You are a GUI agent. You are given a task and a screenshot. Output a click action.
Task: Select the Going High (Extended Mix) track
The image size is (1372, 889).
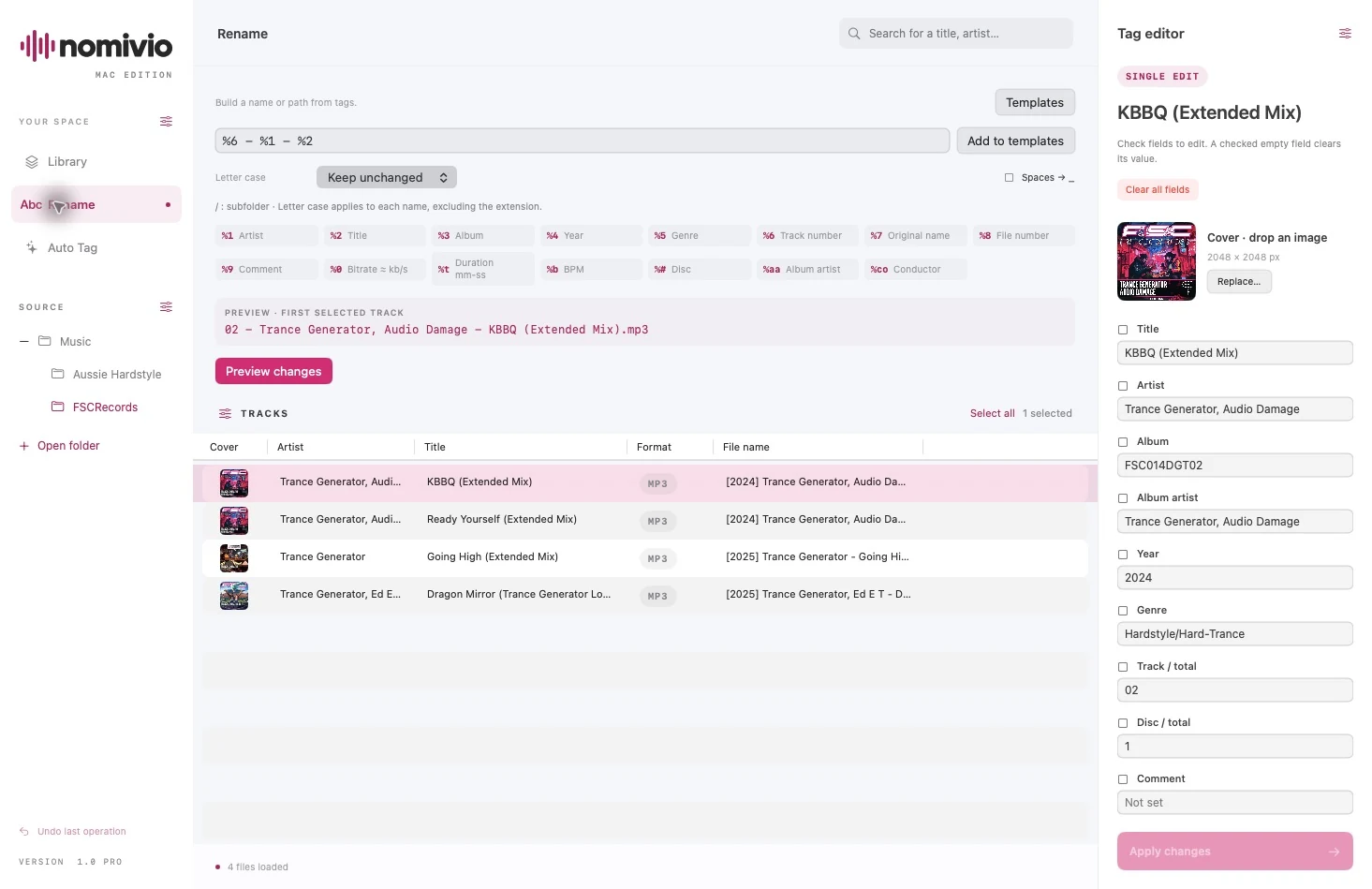click(x=645, y=557)
